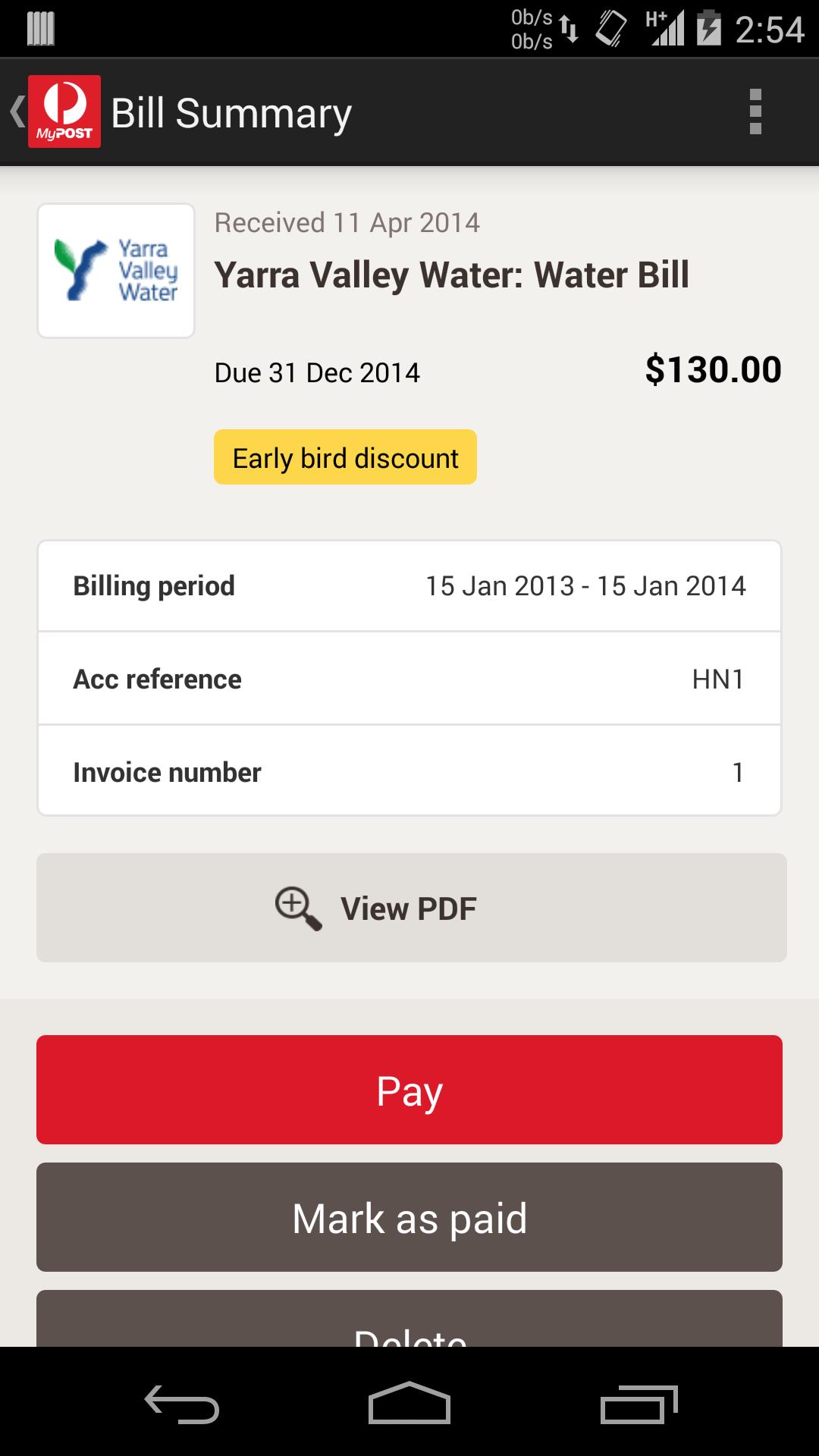819x1456 pixels.
Task: Tap the Bill Summary title
Action: [231, 113]
